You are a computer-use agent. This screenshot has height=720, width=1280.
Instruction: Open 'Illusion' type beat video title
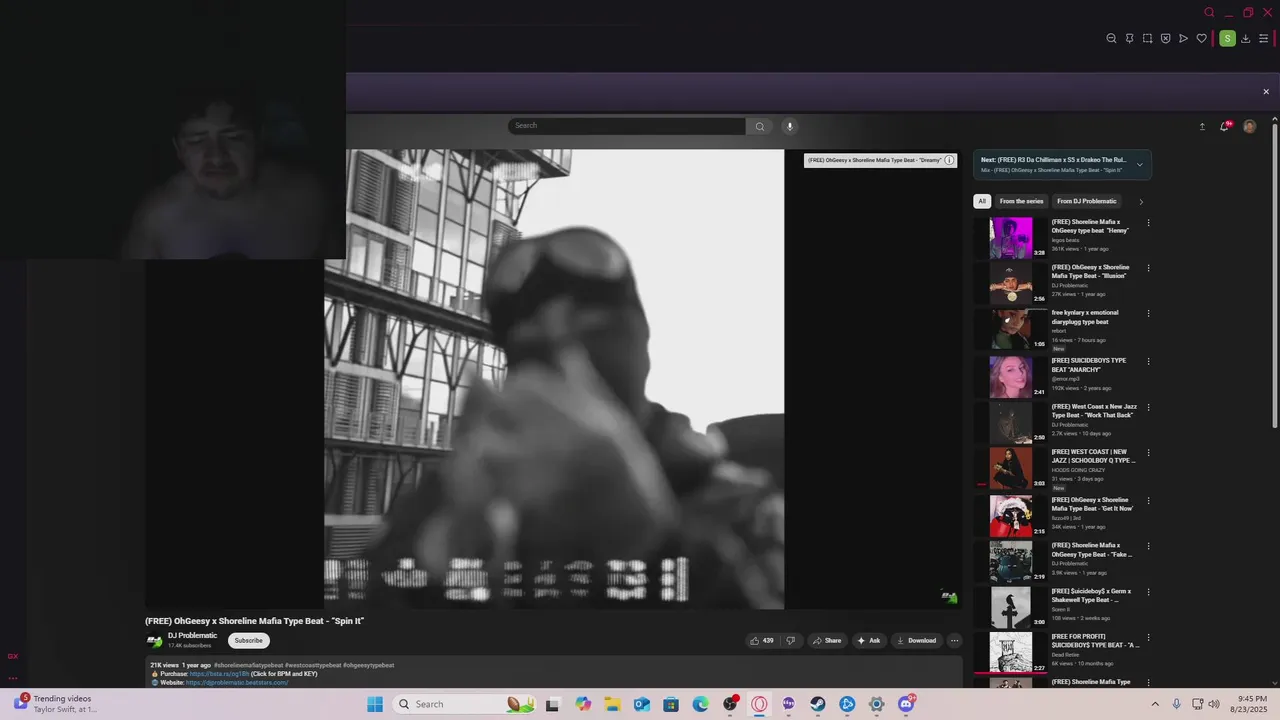click(x=1090, y=272)
